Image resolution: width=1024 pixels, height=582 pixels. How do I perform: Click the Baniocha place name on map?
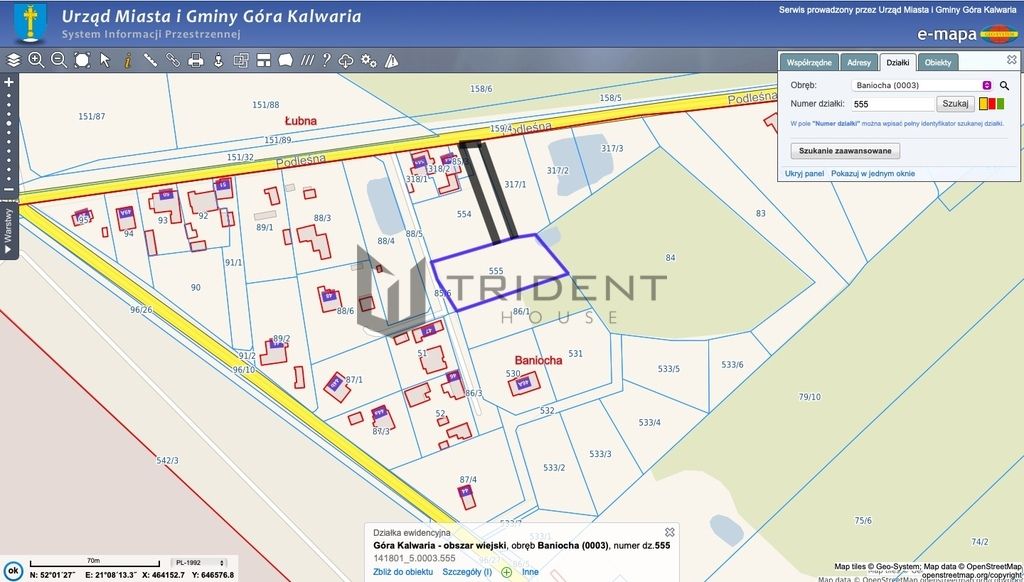tap(538, 361)
